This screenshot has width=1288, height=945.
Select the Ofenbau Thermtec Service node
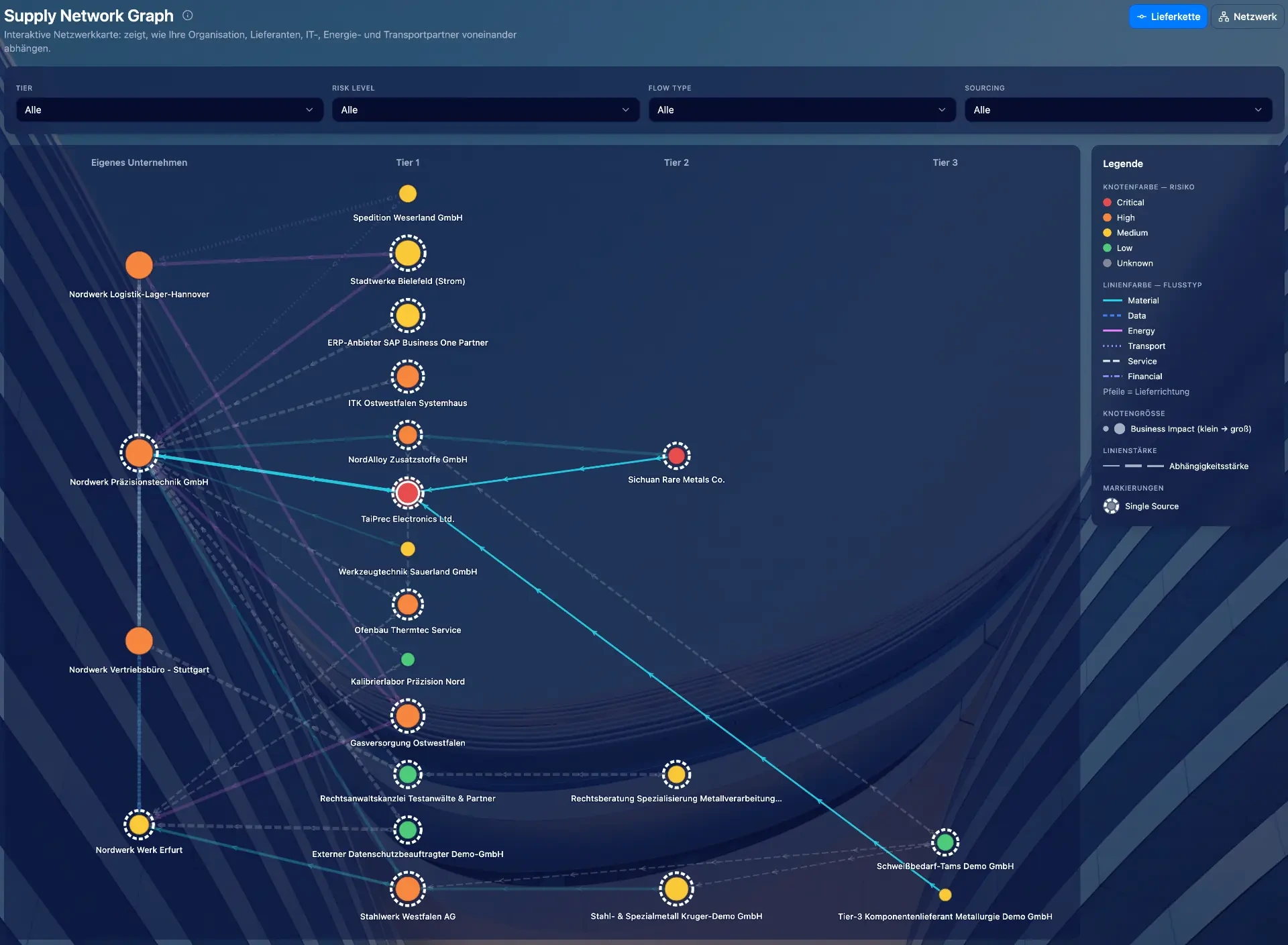pyautogui.click(x=408, y=605)
